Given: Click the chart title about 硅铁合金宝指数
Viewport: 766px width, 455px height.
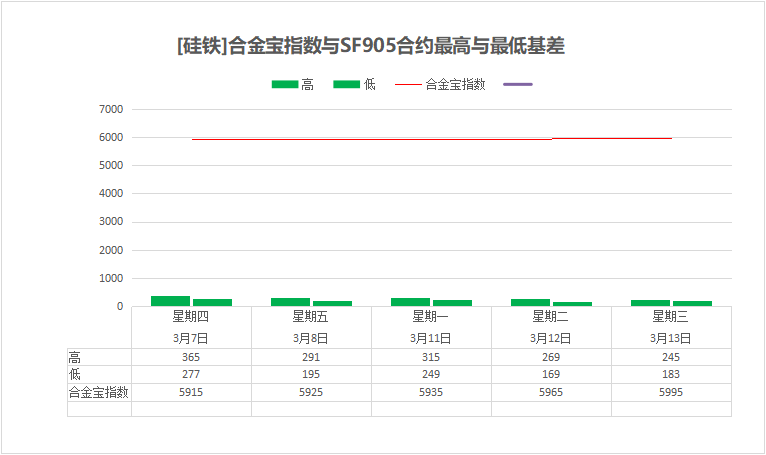Looking at the screenshot, I should [377, 46].
